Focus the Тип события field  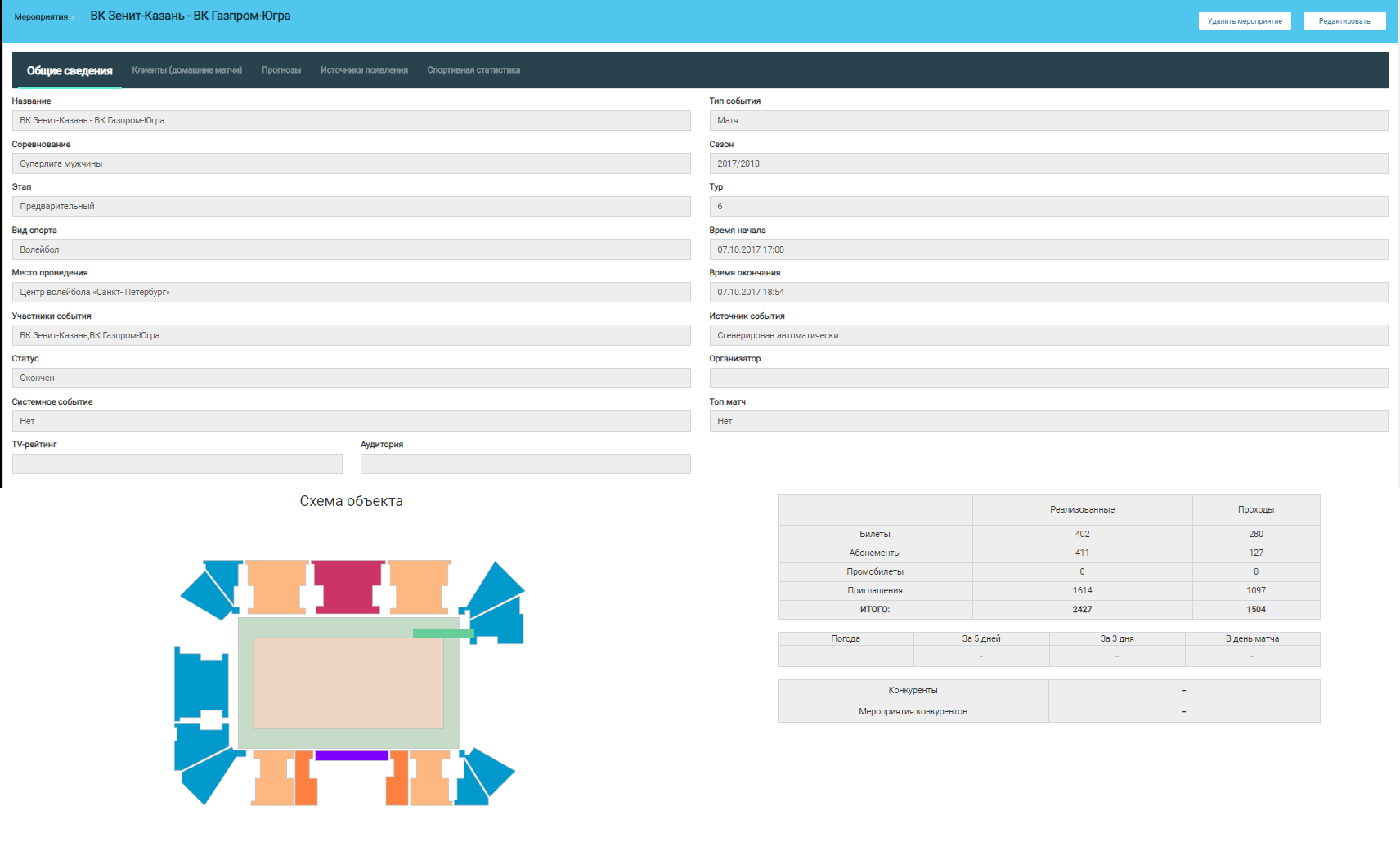(x=1048, y=121)
